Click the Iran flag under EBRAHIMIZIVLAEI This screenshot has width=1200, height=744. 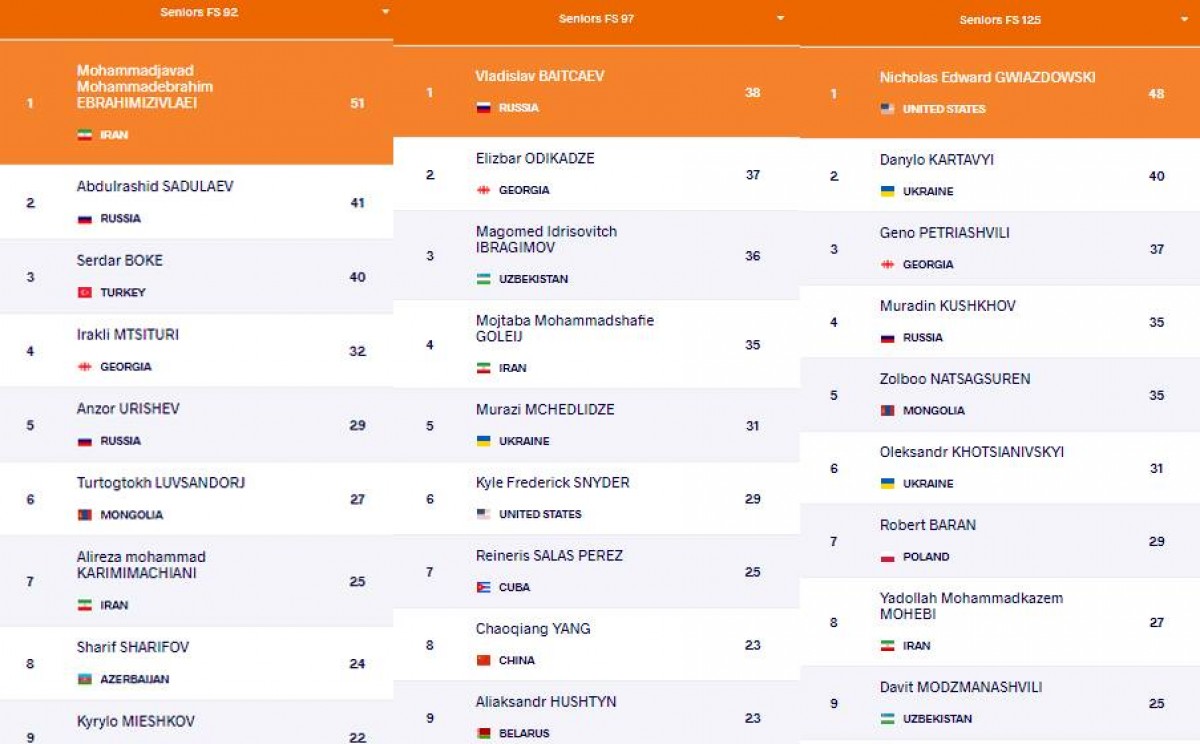pos(85,135)
